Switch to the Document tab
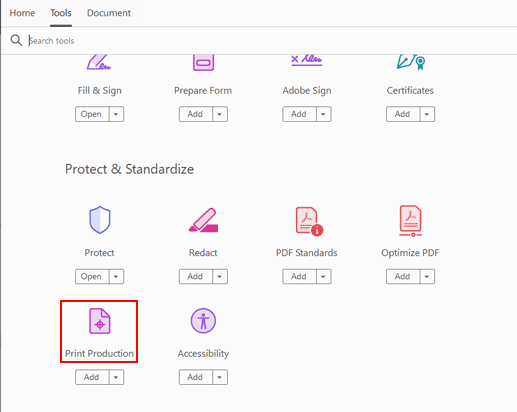517x412 pixels. point(109,13)
